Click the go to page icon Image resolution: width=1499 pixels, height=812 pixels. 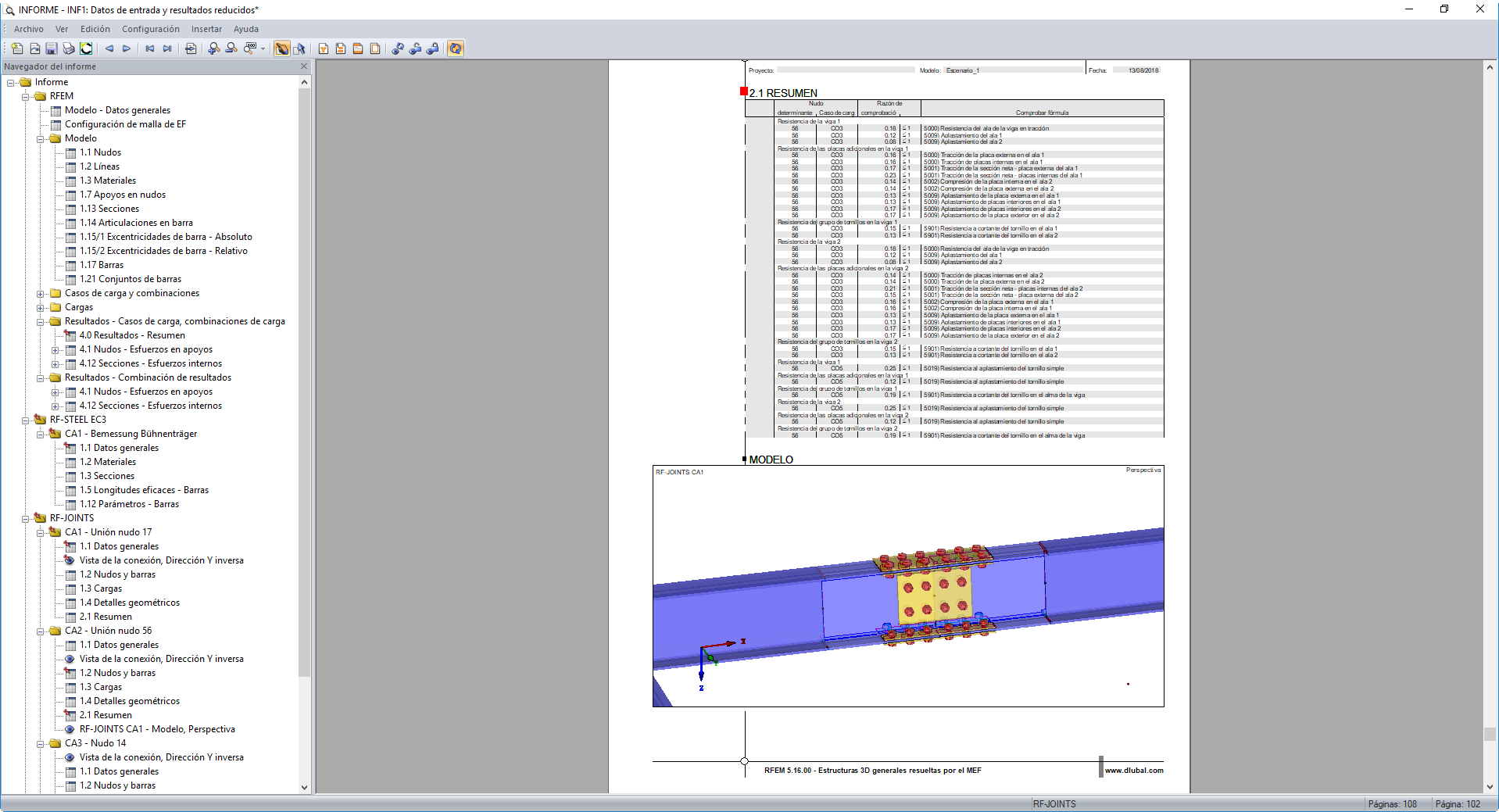[191, 48]
